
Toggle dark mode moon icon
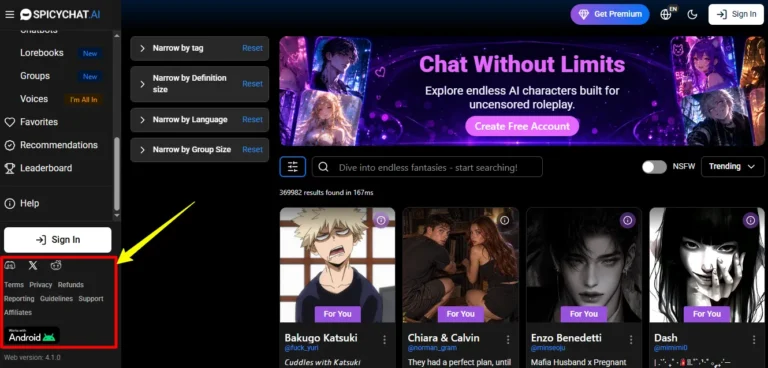[692, 15]
